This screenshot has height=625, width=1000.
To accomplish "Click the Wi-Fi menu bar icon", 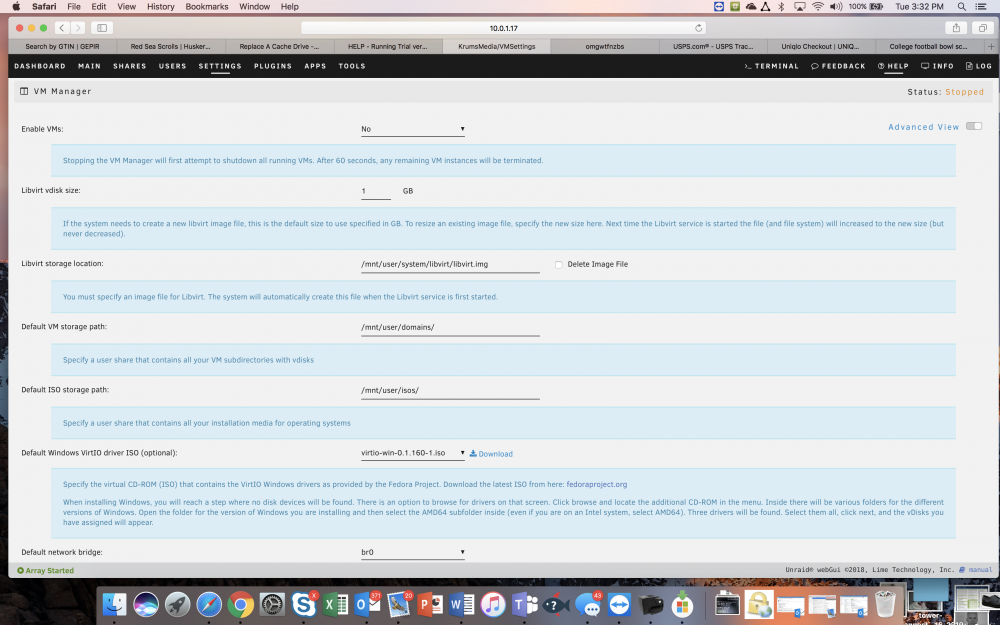I will click(818, 6).
